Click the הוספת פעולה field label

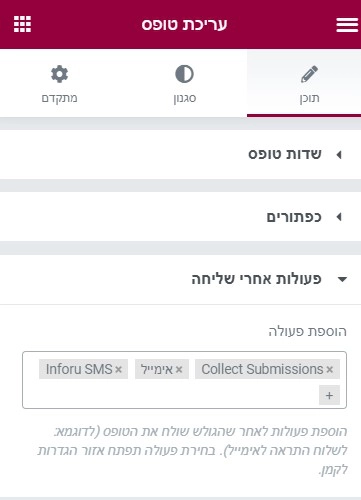(x=308, y=331)
